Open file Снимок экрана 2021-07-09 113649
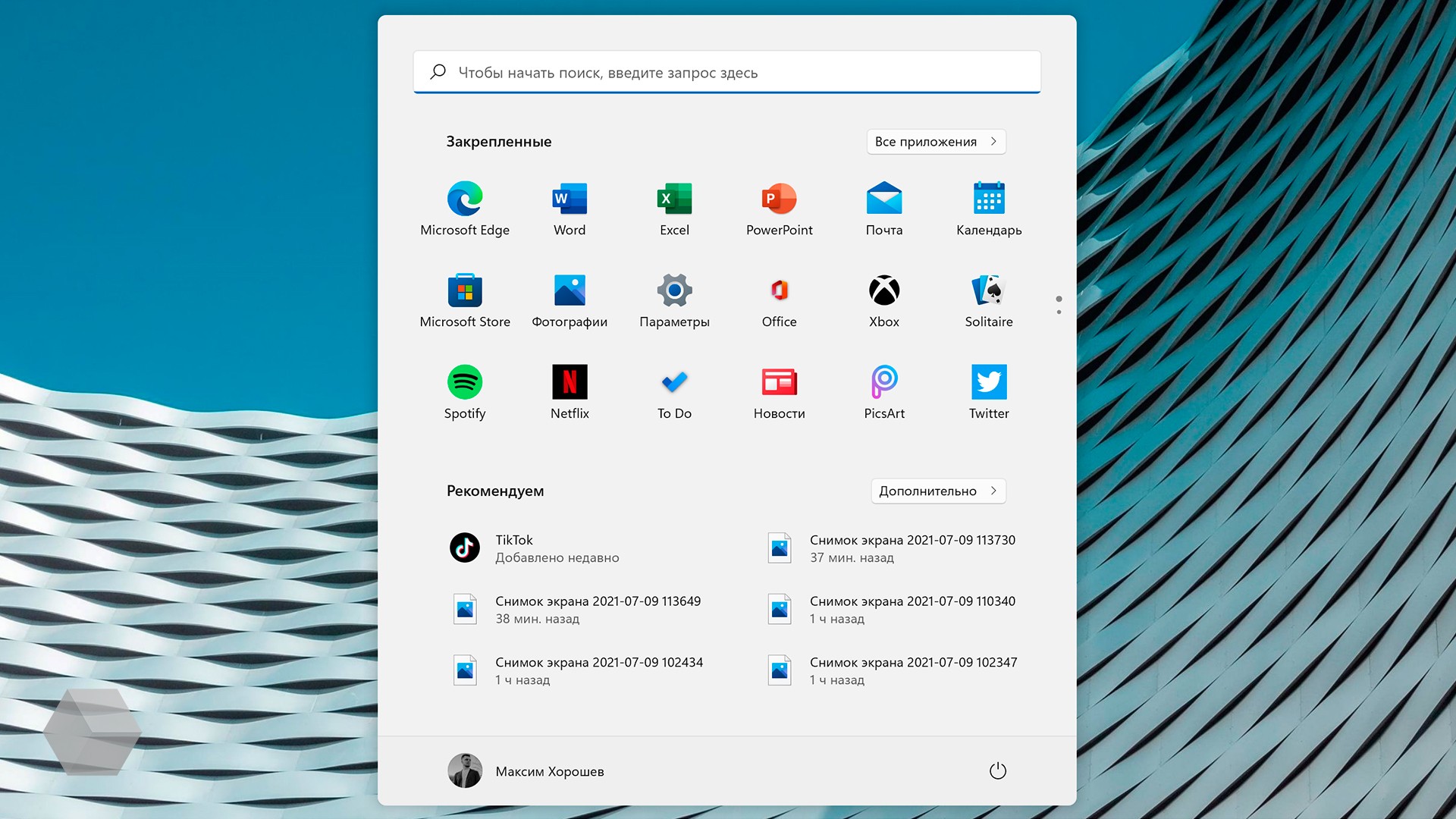The image size is (1456, 819). [576, 609]
